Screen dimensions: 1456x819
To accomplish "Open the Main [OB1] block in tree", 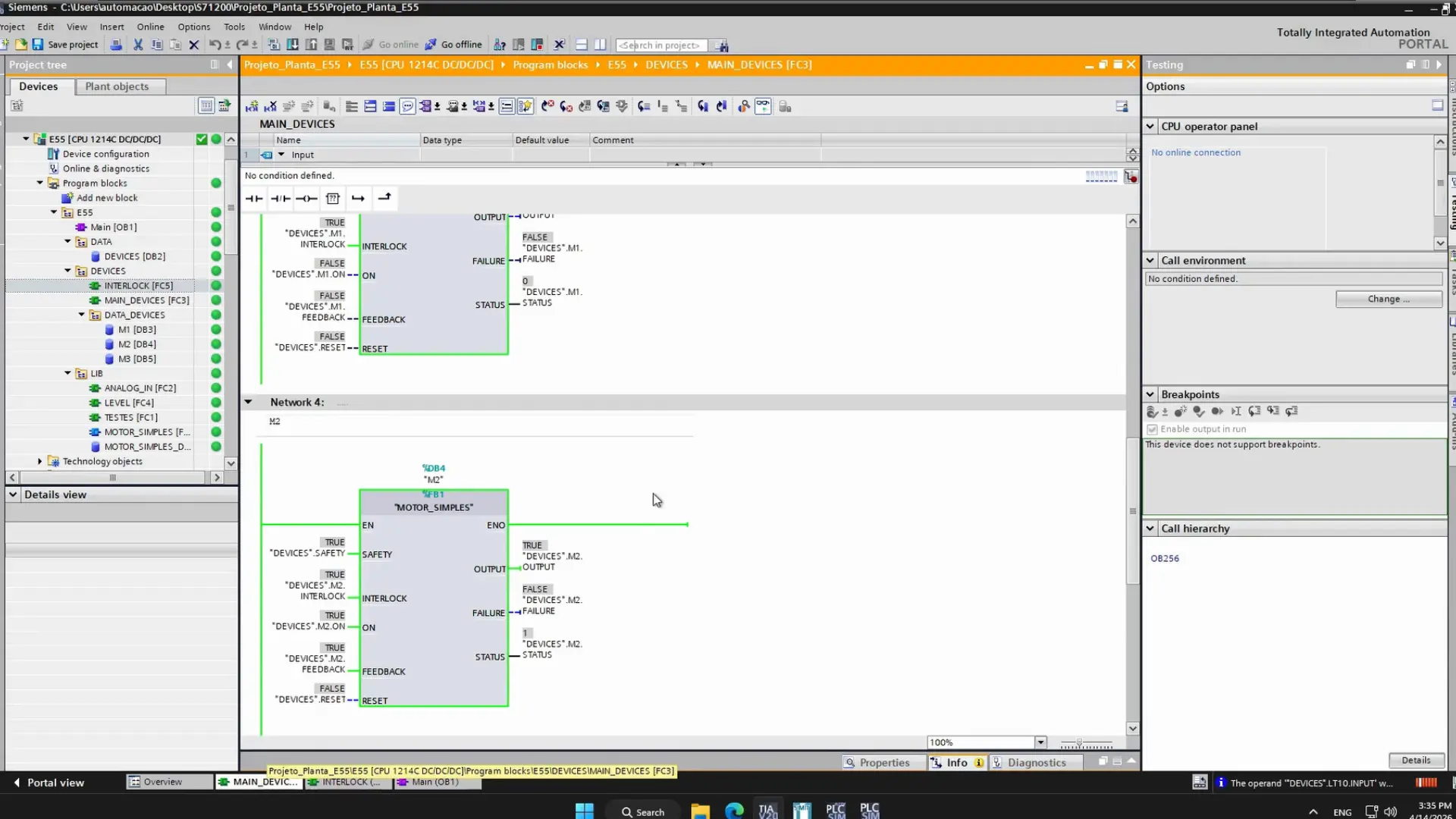I will [x=114, y=227].
